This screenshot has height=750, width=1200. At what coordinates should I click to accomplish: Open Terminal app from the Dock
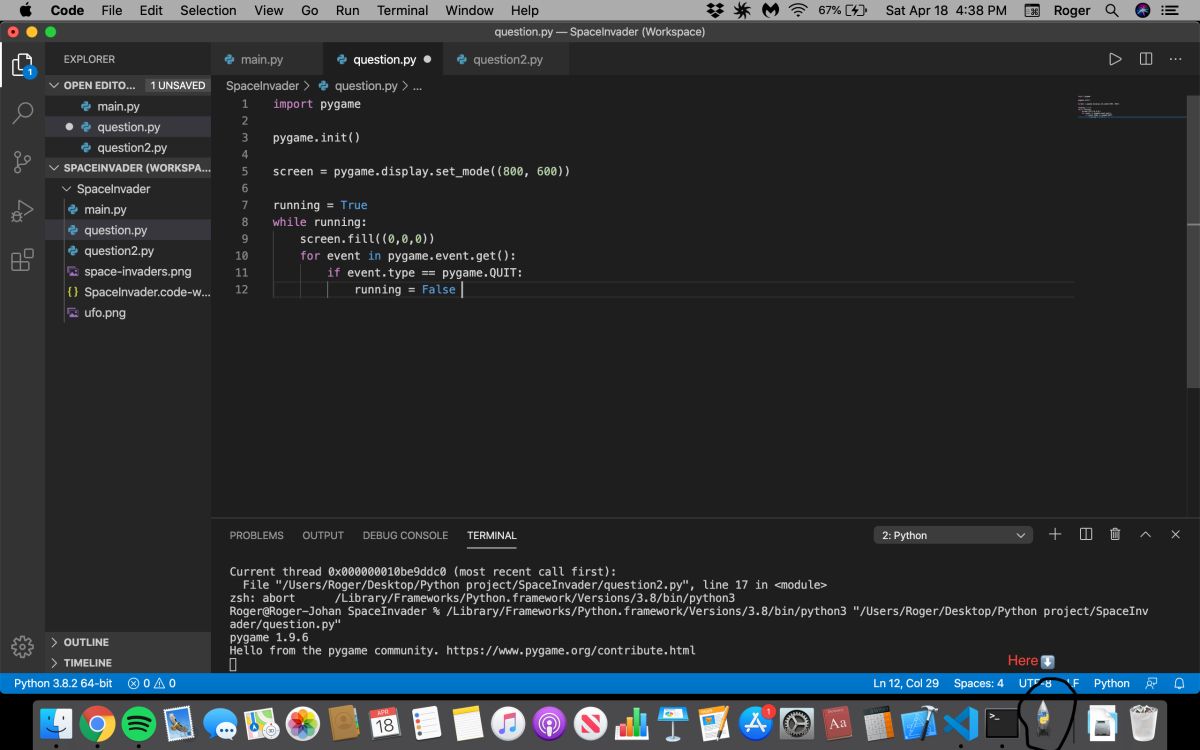click(1001, 722)
